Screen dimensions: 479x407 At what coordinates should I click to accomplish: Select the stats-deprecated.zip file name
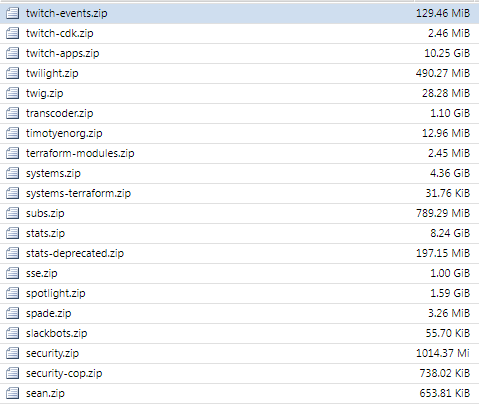[x=75, y=253]
